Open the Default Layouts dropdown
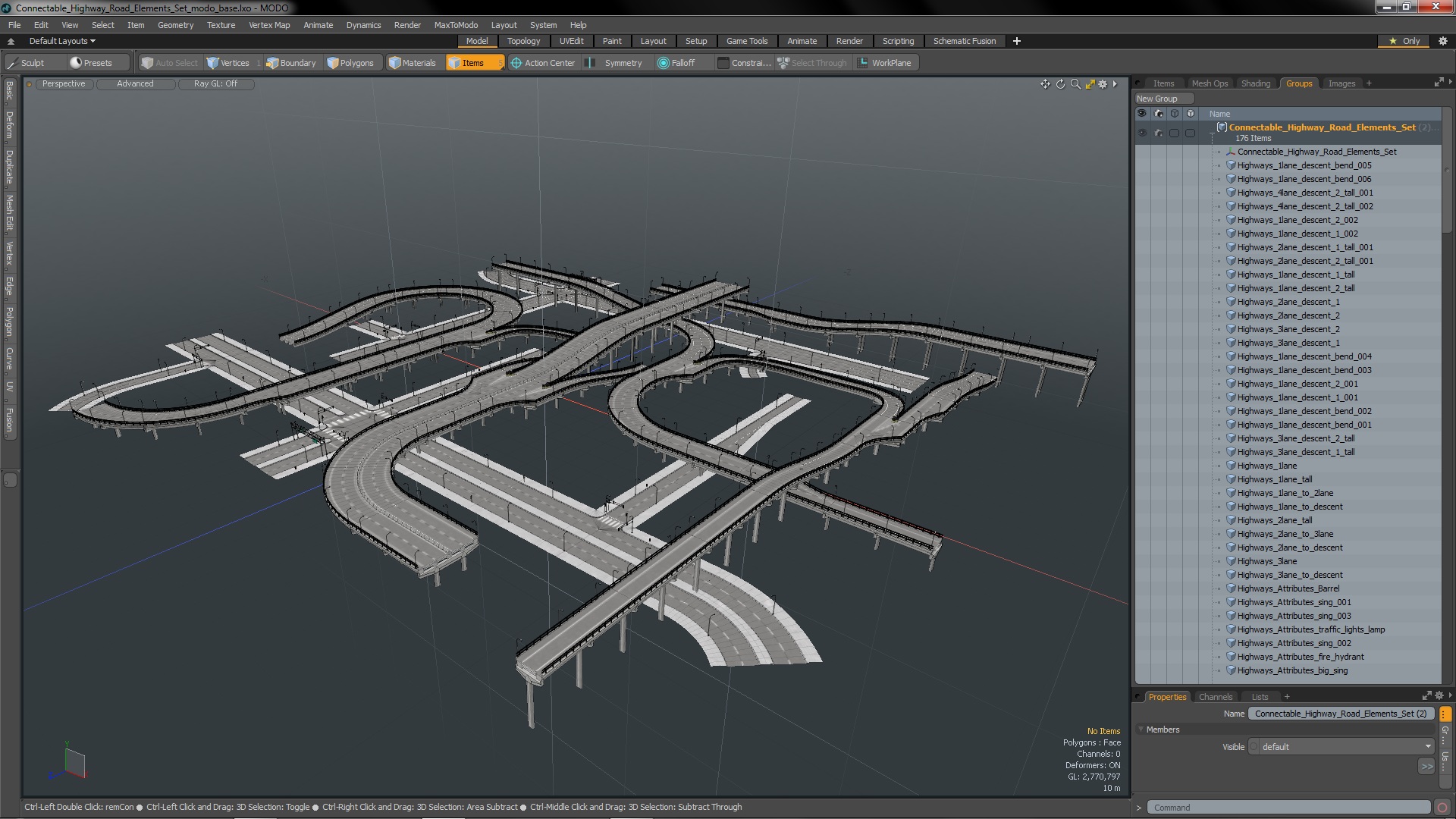1456x819 pixels. (62, 41)
